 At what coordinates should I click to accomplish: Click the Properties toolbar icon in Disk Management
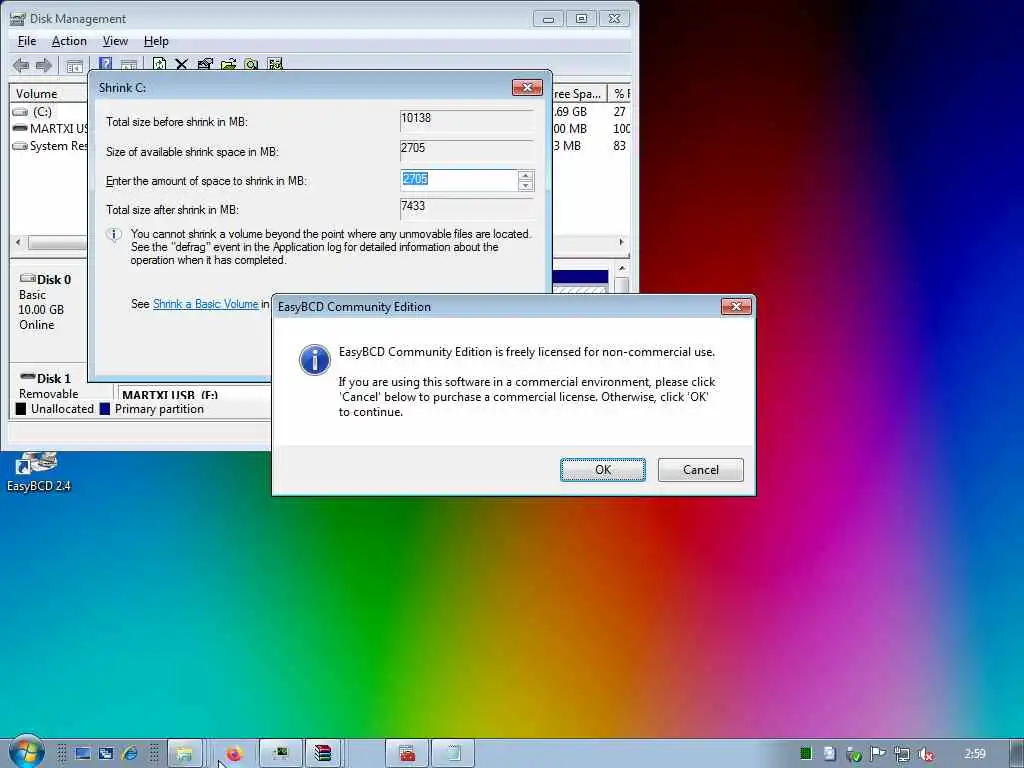pos(204,64)
